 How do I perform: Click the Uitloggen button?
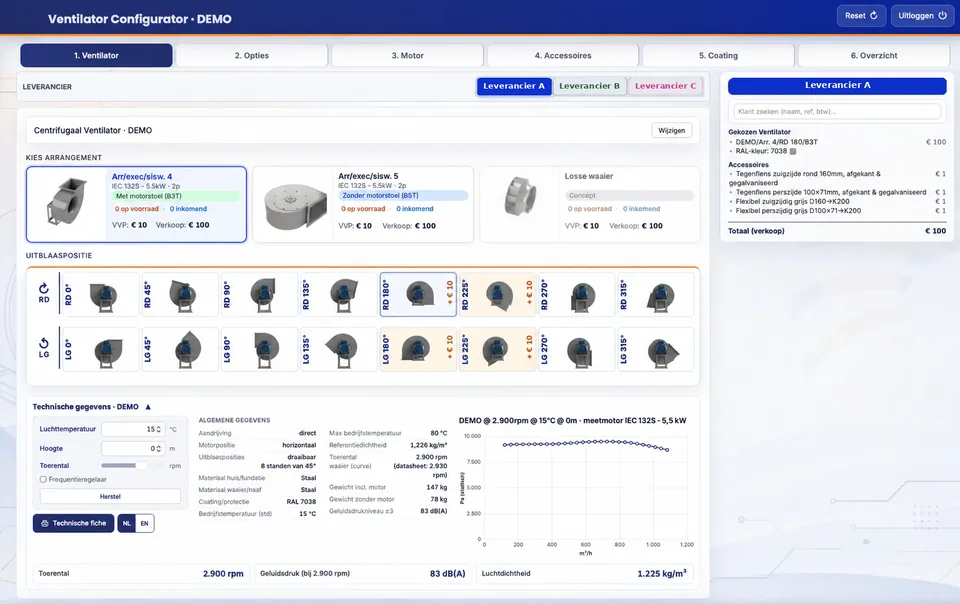coord(922,16)
